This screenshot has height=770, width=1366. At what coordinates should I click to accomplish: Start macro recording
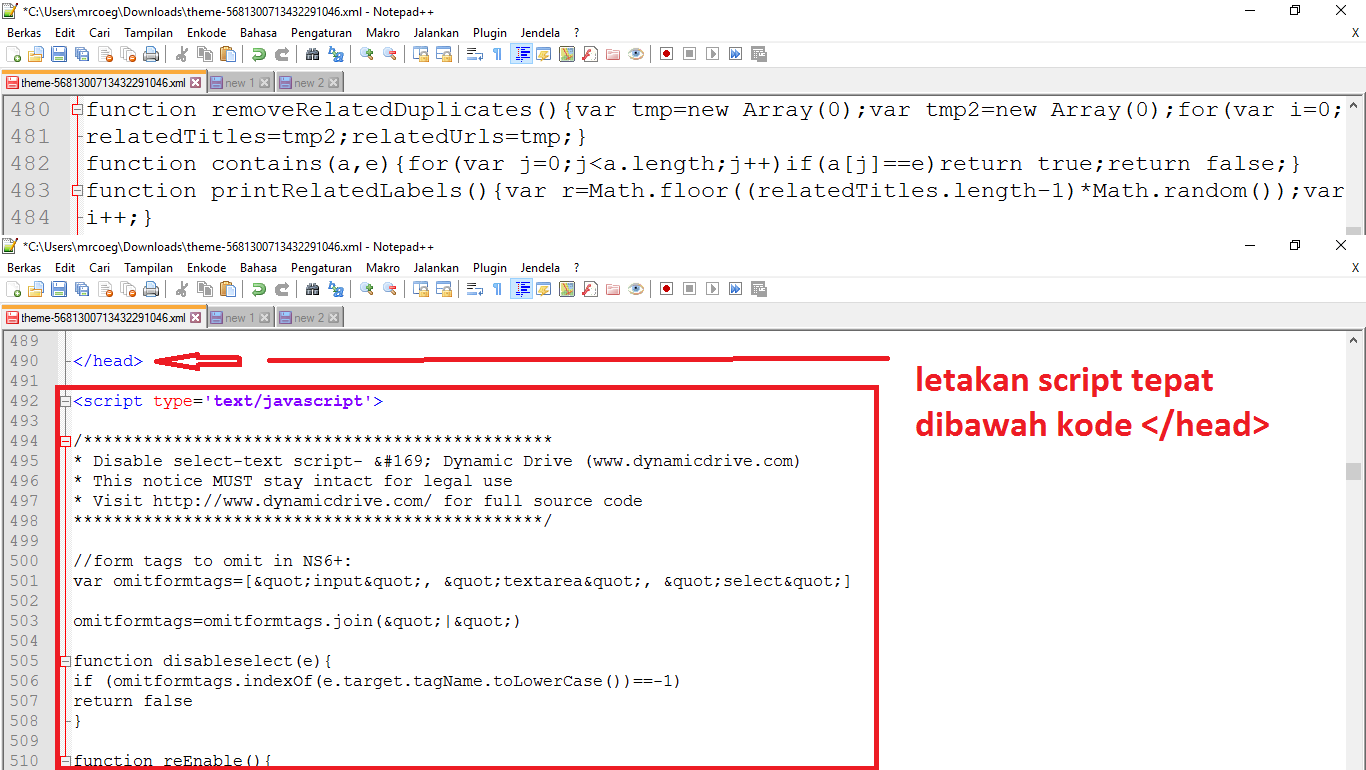(665, 54)
